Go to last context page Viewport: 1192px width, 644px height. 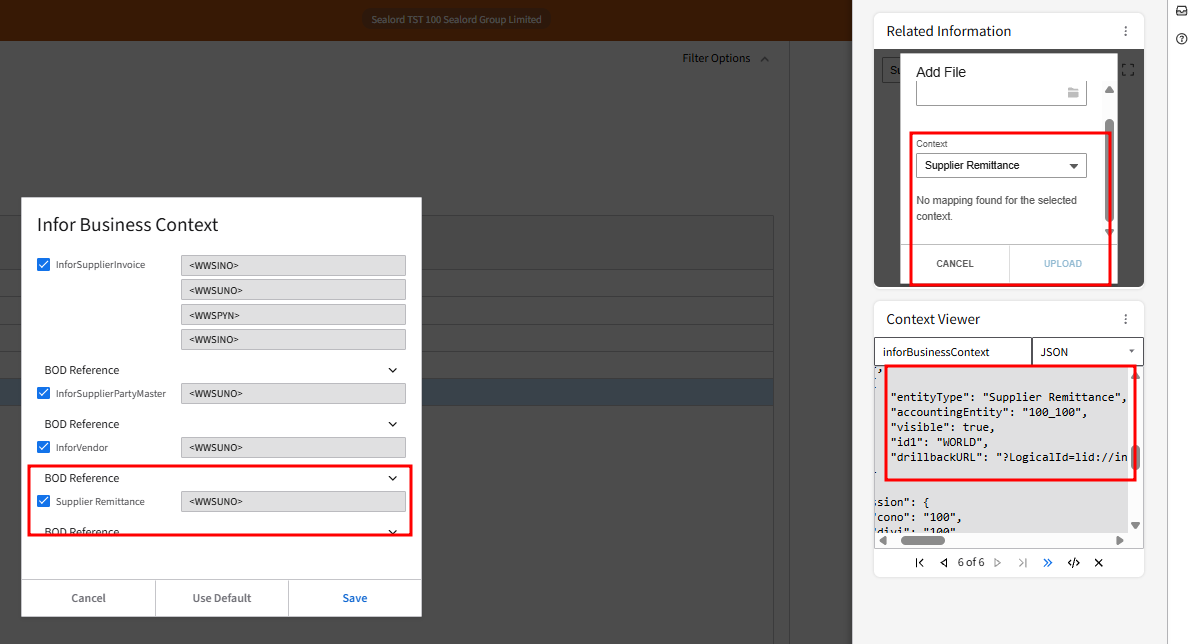tap(1023, 563)
